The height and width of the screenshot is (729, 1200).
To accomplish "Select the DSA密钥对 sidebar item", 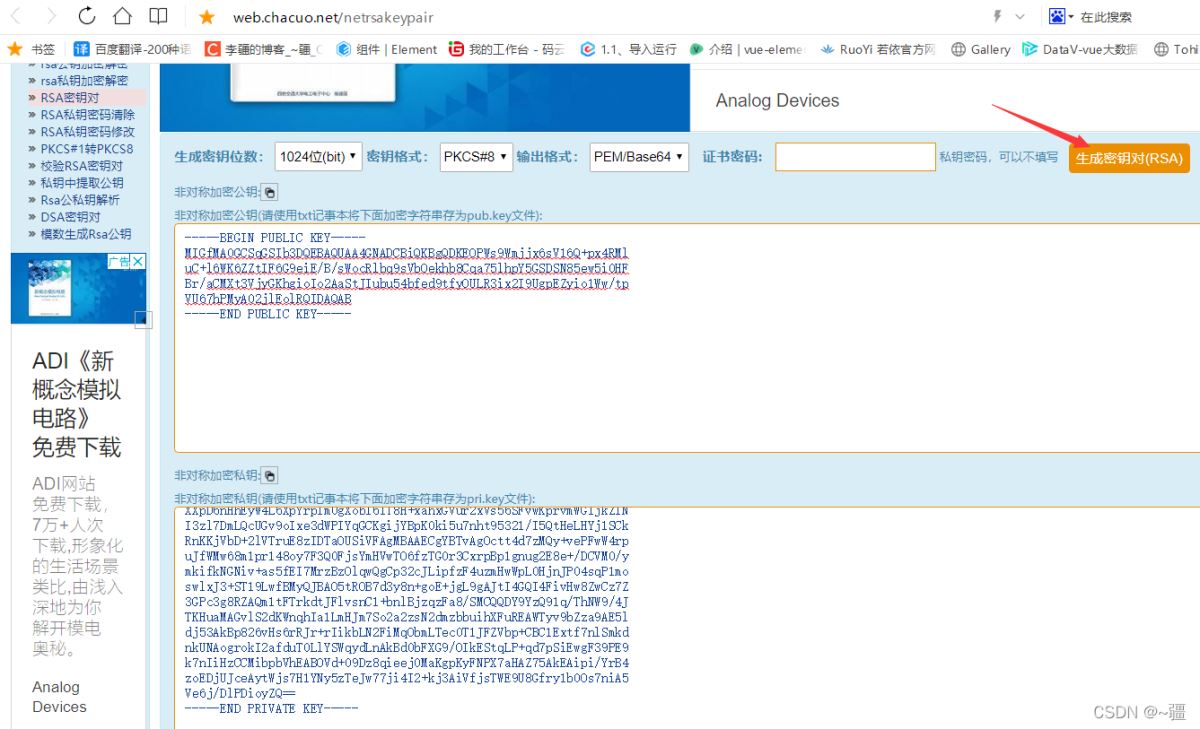I will click(x=70, y=217).
